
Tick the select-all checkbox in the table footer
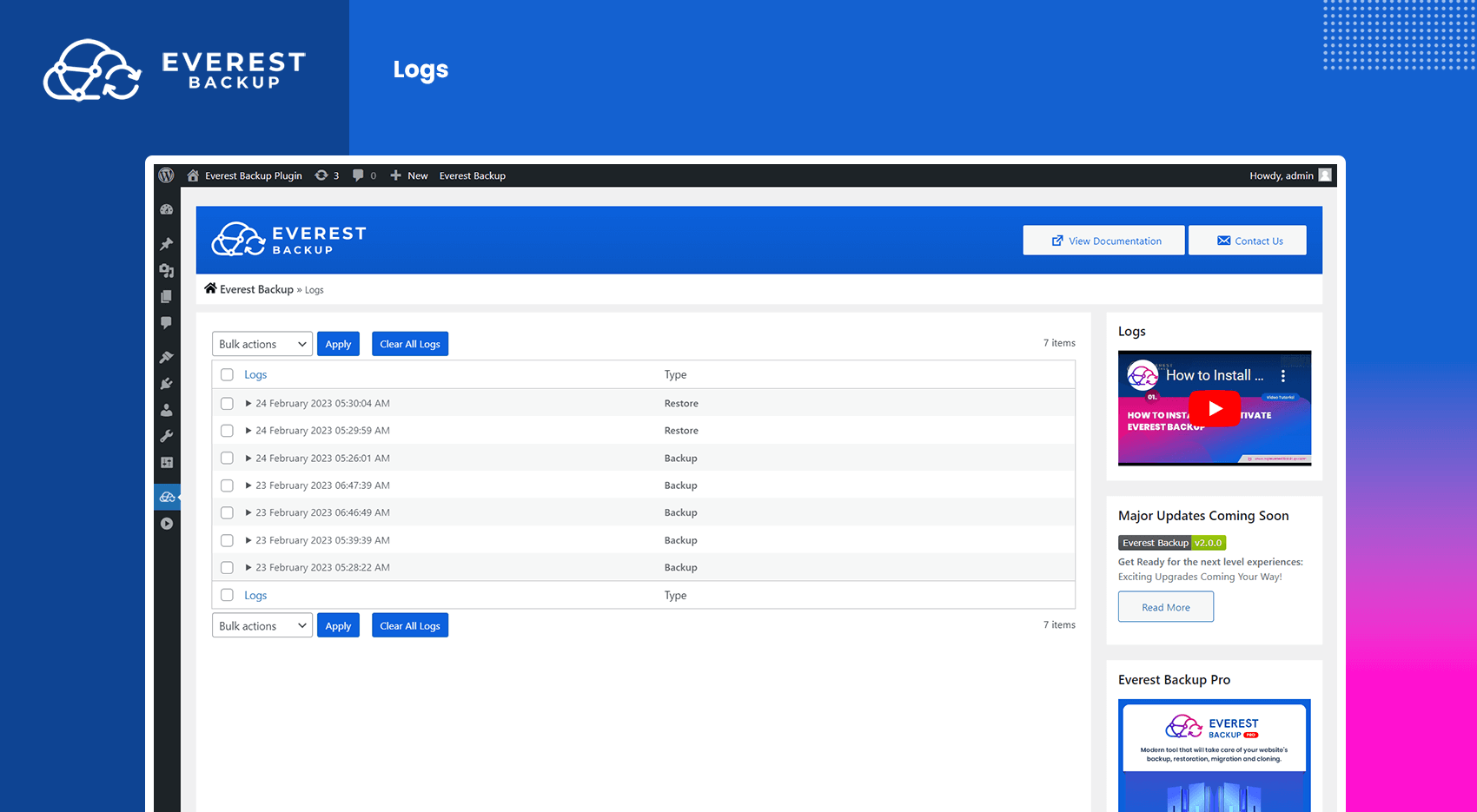227,595
